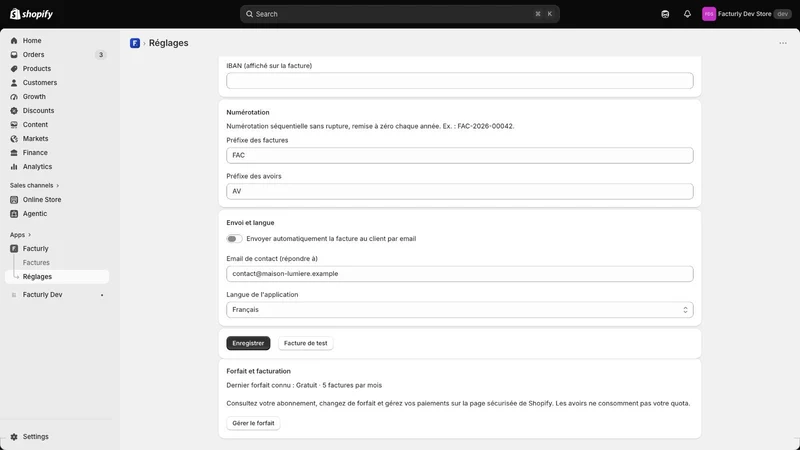
Task: Open the Langue de l'application dropdown
Action: coord(460,310)
